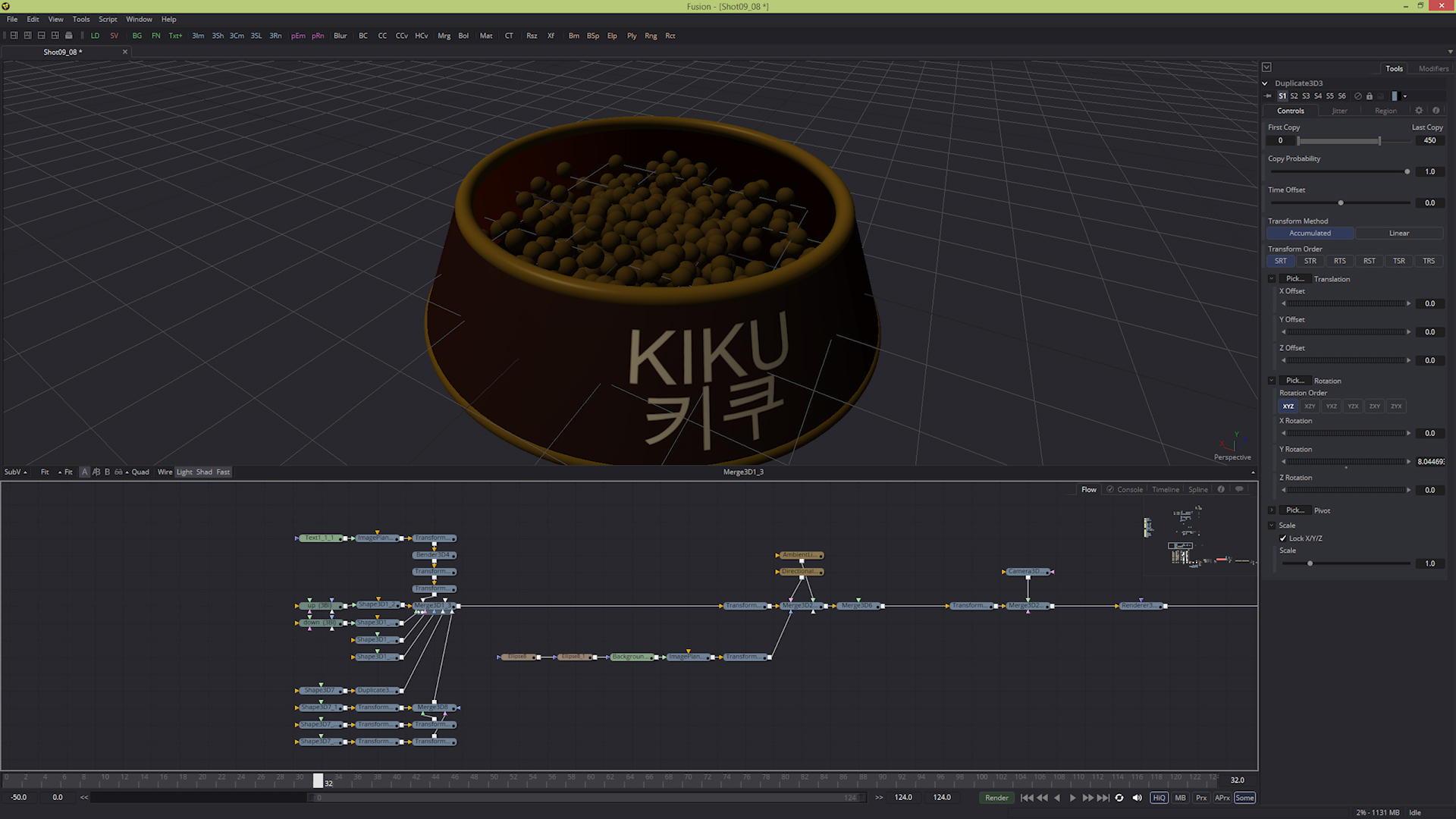Image resolution: width=1456 pixels, height=819 pixels.
Task: Click the SV saver tool icon
Action: [115, 36]
